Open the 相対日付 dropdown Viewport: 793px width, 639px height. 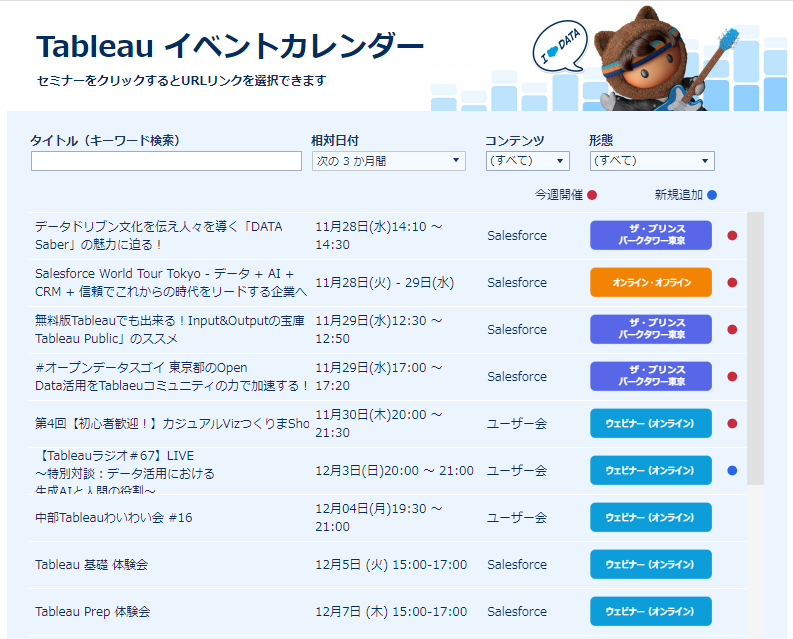388,161
